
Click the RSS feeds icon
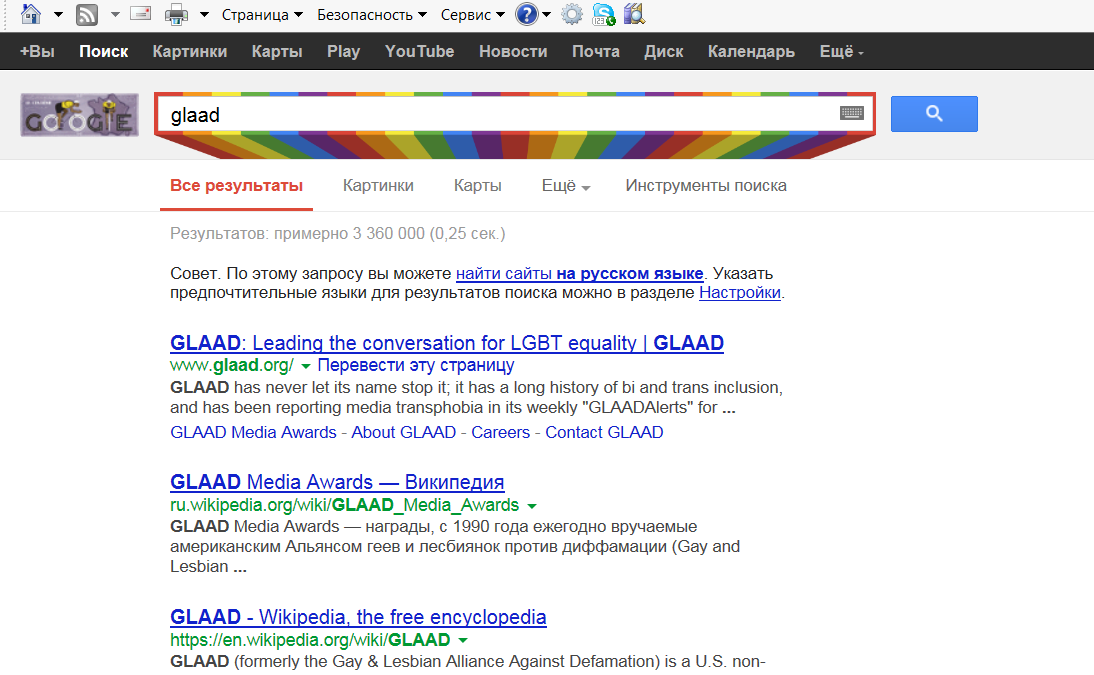[87, 15]
